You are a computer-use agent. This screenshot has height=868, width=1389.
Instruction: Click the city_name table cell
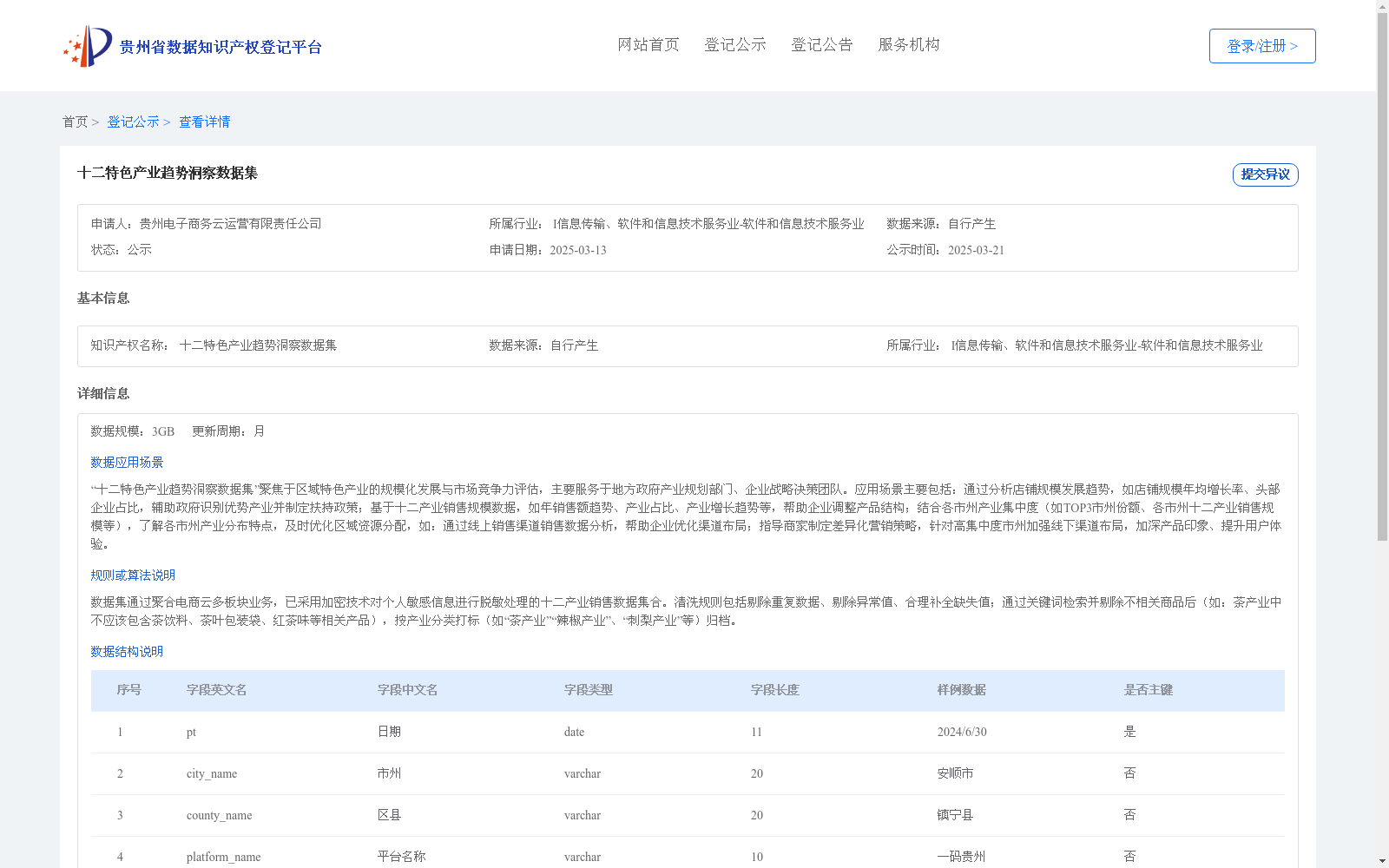212,773
